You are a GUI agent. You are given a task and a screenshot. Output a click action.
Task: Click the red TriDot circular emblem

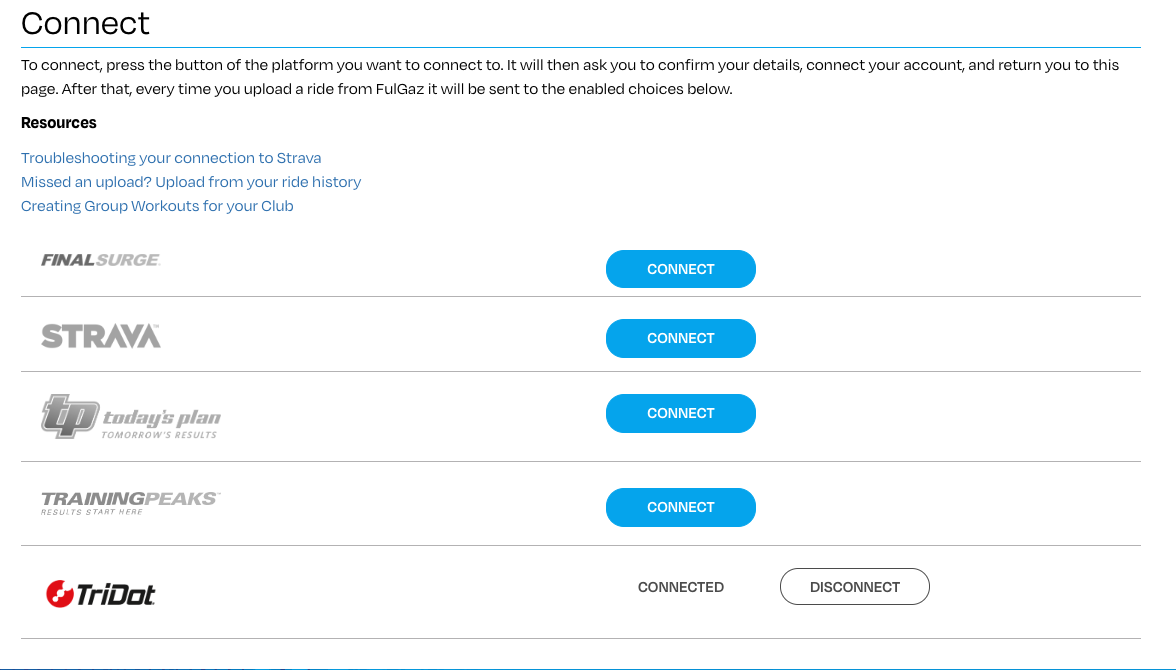(60, 594)
